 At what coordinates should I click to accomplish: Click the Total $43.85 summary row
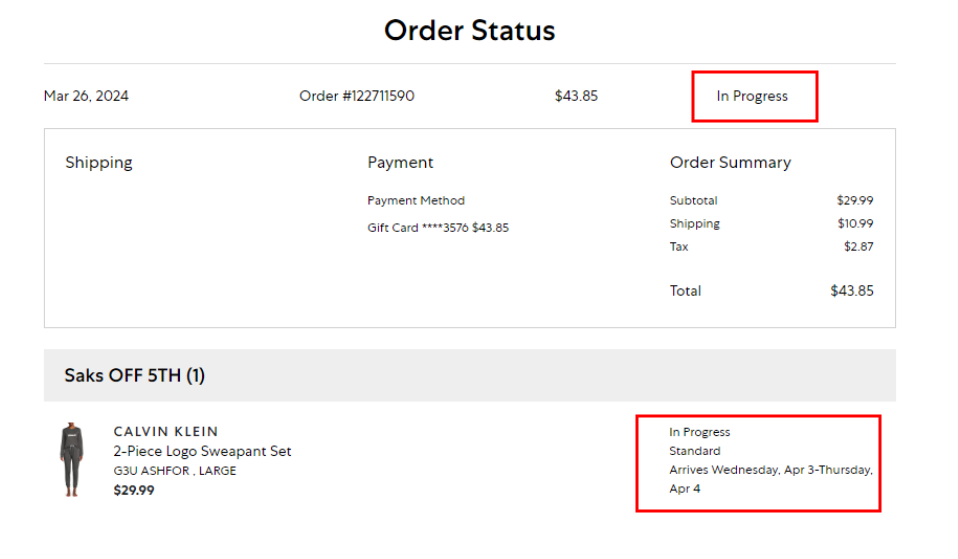pos(771,291)
